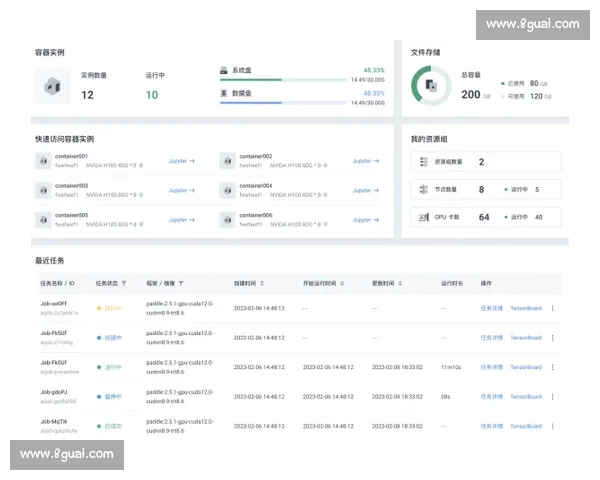Click the 系统盘 disk icon
Screen dimensions: 600x480
[x=224, y=71]
